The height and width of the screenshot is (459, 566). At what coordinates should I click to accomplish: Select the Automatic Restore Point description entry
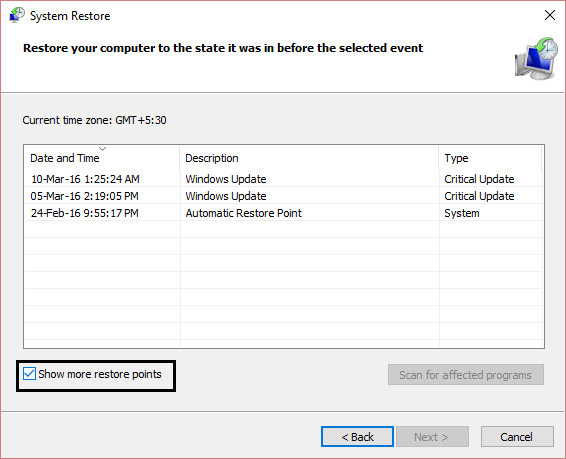coord(243,213)
